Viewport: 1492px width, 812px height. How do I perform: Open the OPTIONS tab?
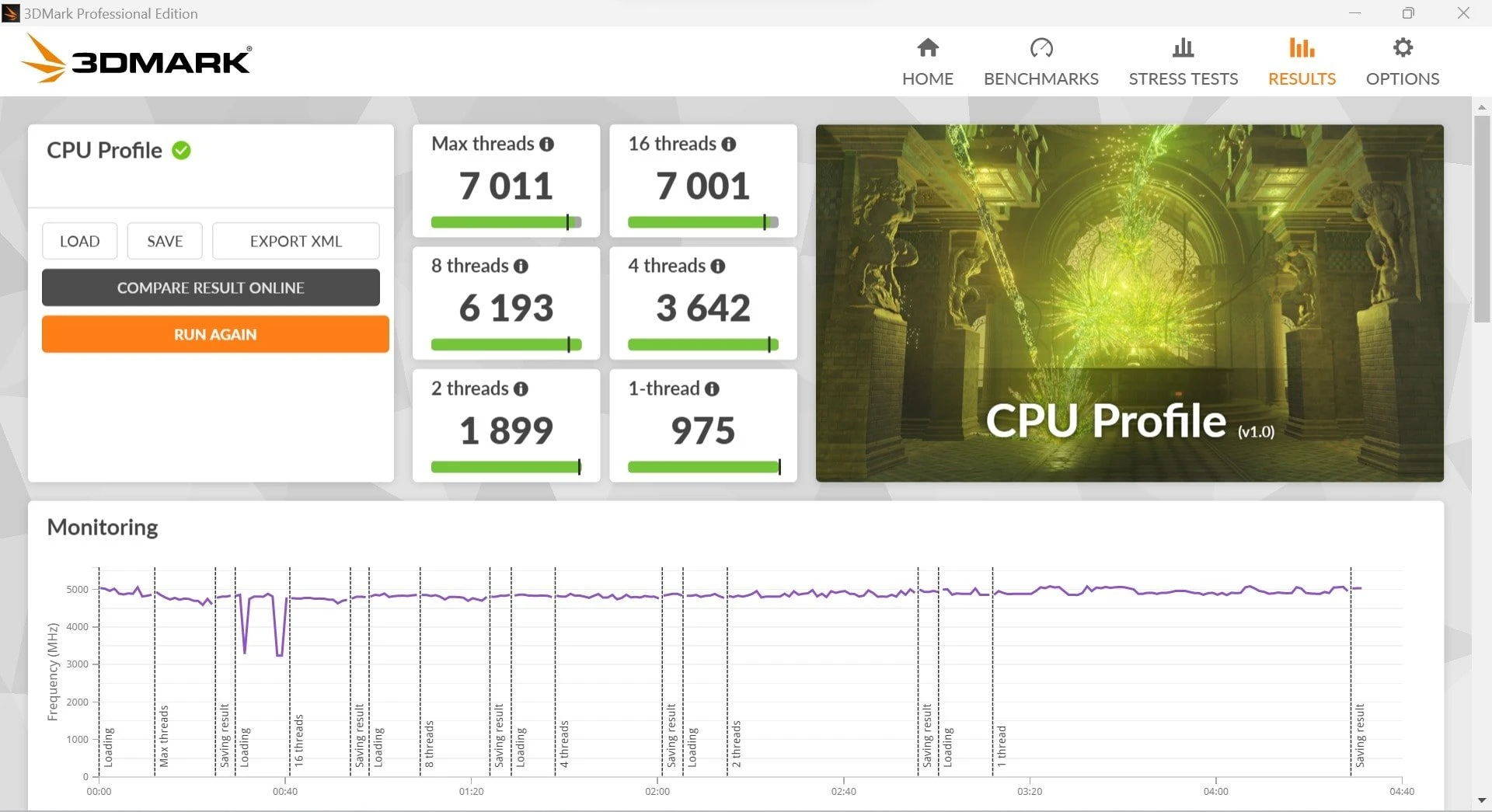coord(1403,78)
